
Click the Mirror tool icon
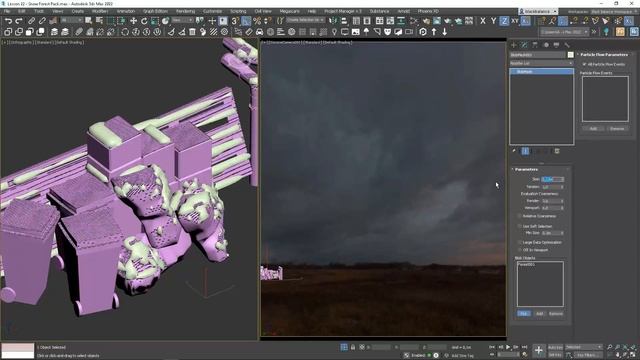coord(333,20)
